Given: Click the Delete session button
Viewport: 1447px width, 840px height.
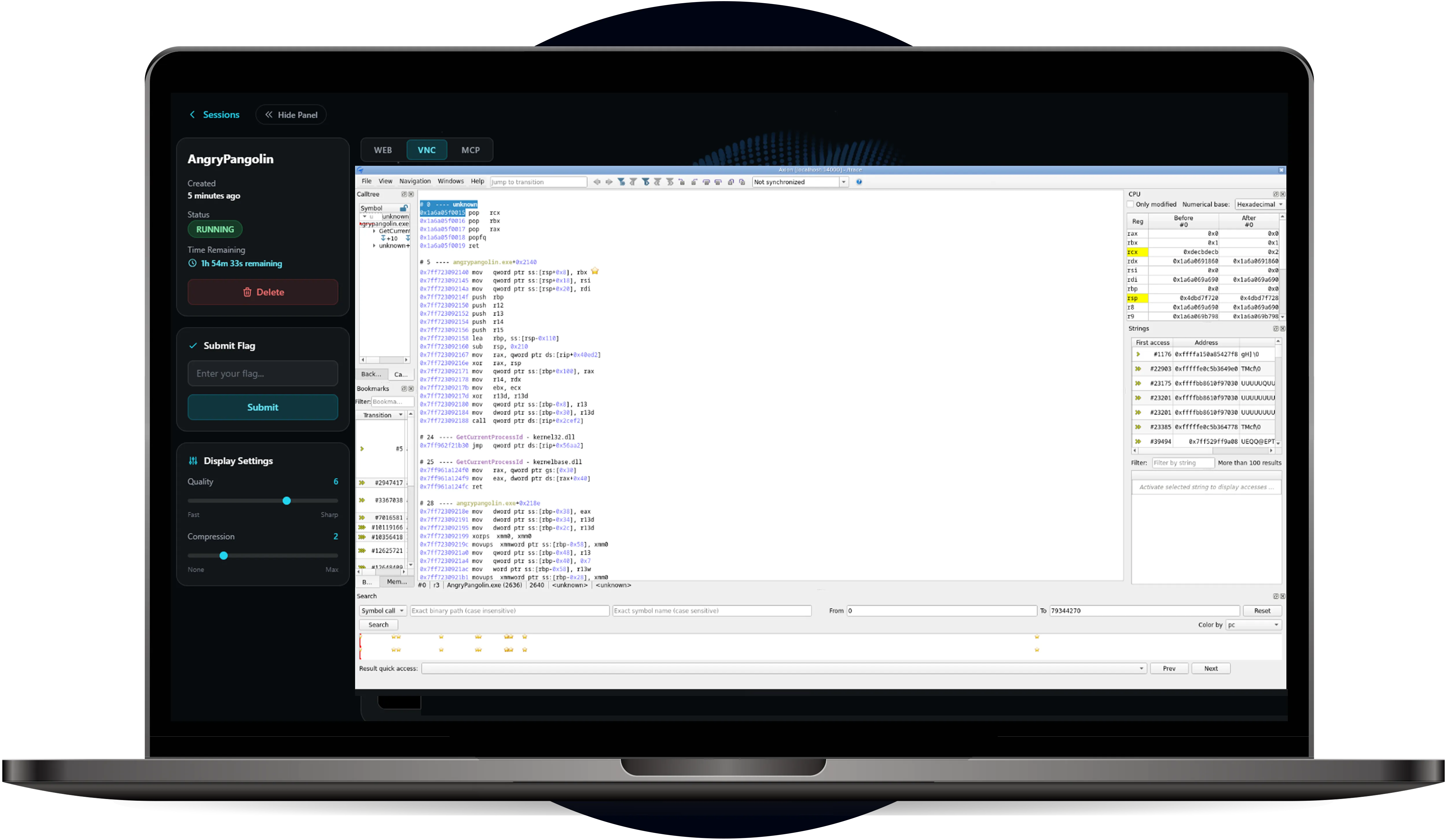Looking at the screenshot, I should [x=263, y=292].
